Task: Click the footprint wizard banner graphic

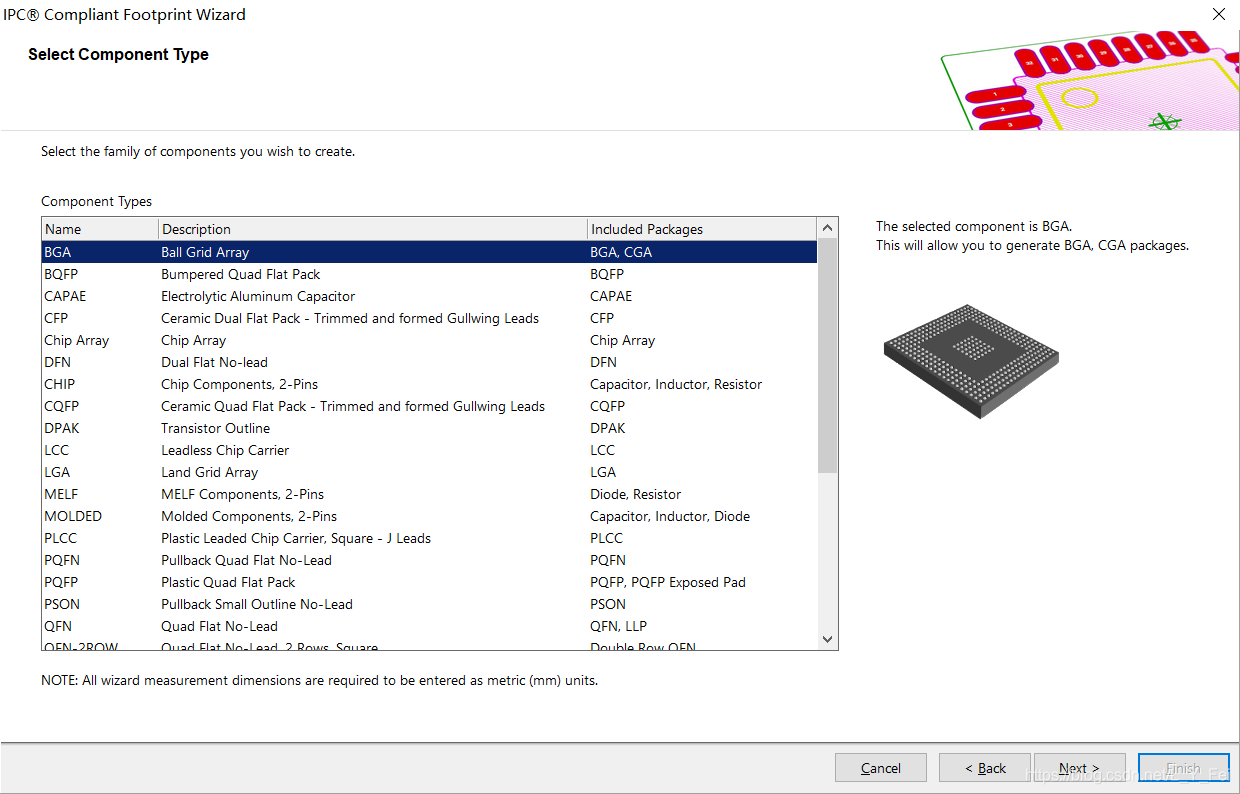Action: pyautogui.click(x=1090, y=82)
